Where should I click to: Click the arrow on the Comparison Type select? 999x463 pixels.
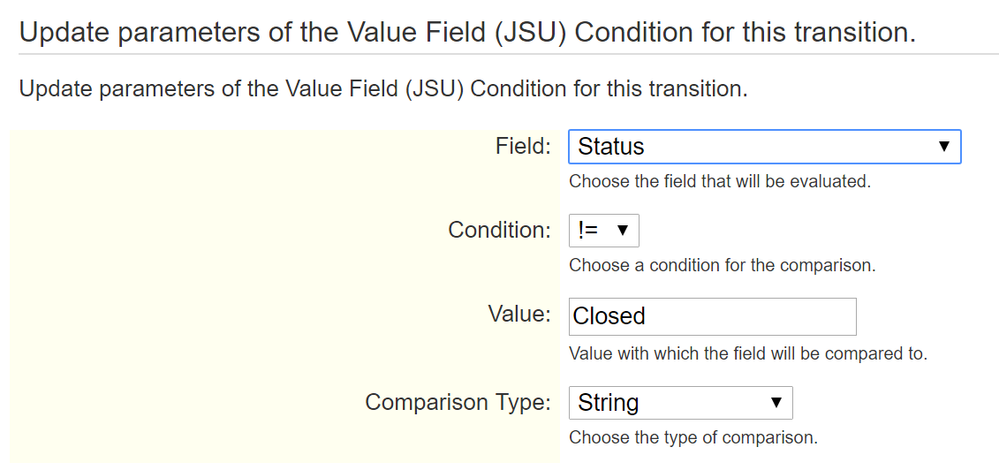click(775, 403)
